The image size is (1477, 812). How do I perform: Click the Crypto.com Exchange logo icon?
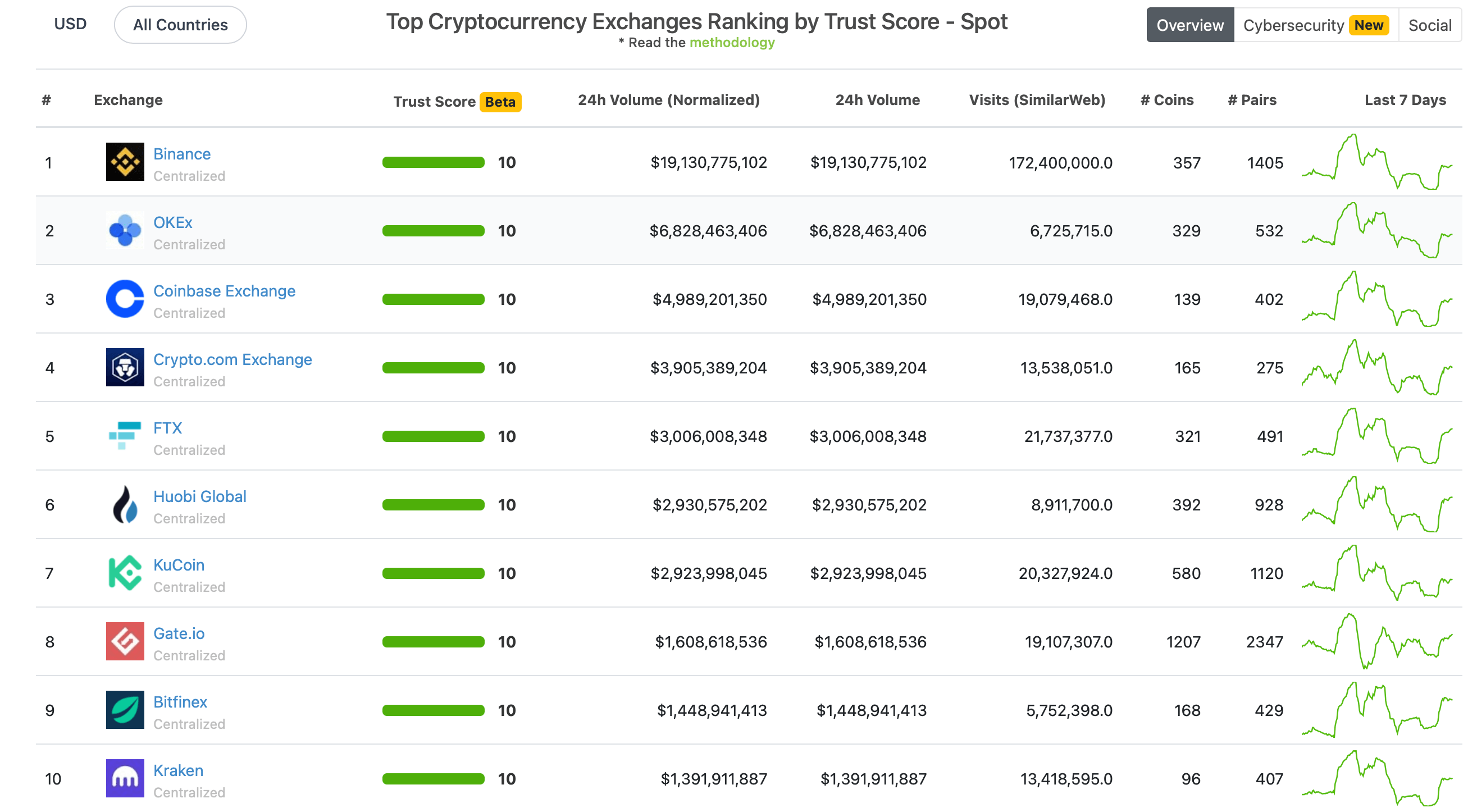(125, 367)
